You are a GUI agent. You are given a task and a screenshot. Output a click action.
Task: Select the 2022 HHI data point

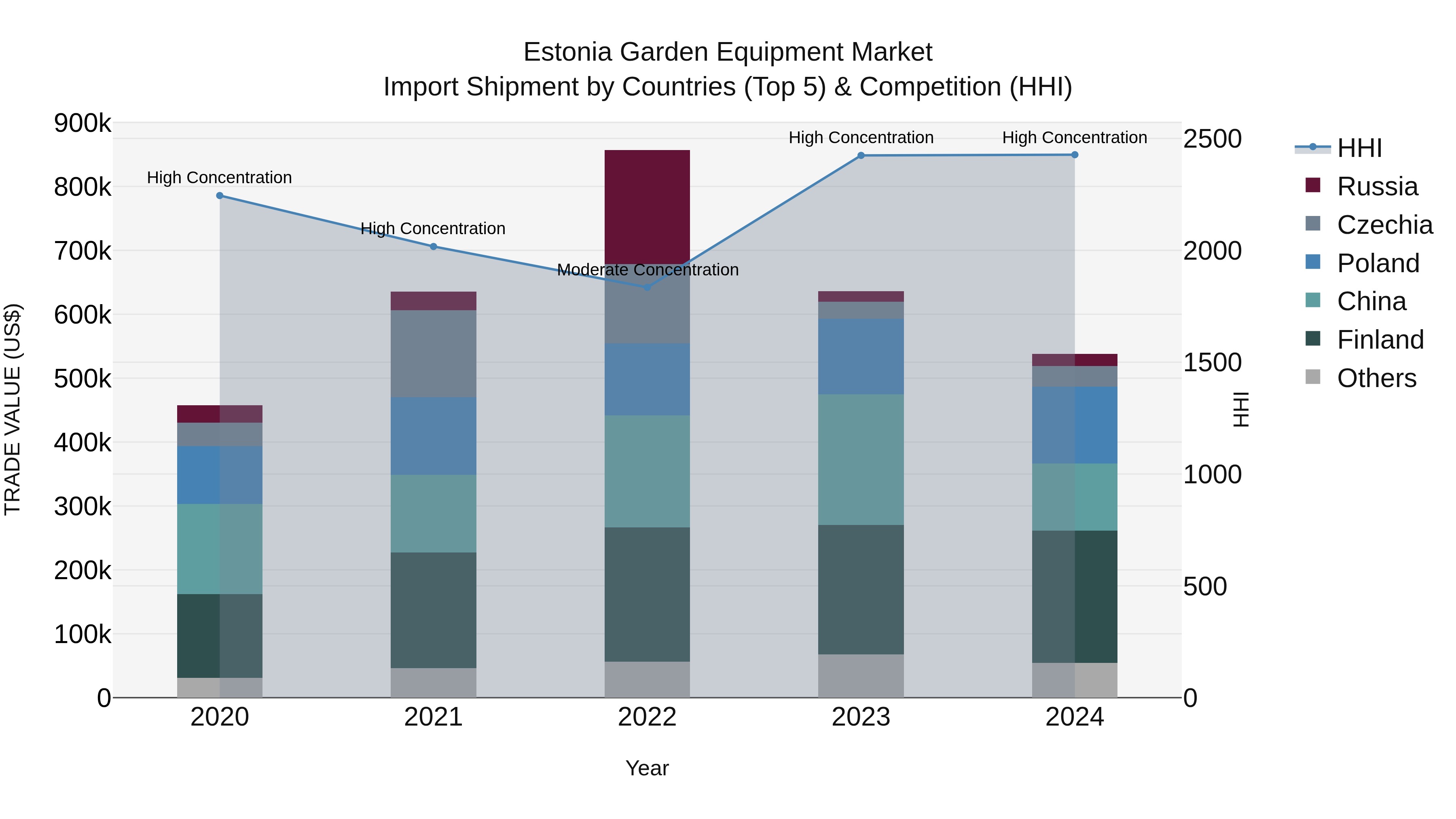point(648,287)
